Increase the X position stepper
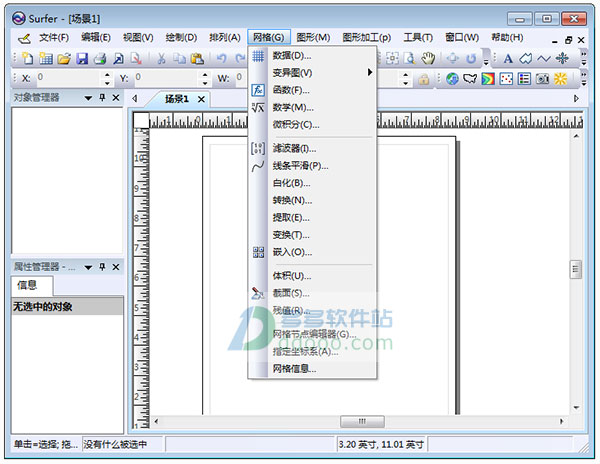 (107, 75)
